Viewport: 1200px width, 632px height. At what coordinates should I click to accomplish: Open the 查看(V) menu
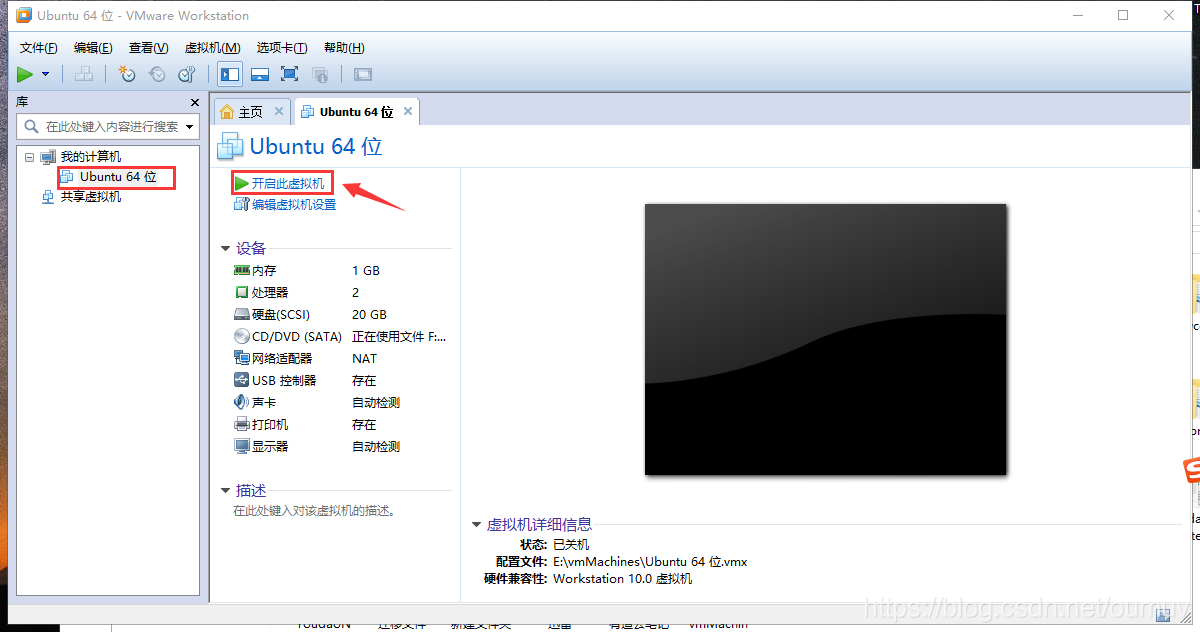pyautogui.click(x=148, y=48)
